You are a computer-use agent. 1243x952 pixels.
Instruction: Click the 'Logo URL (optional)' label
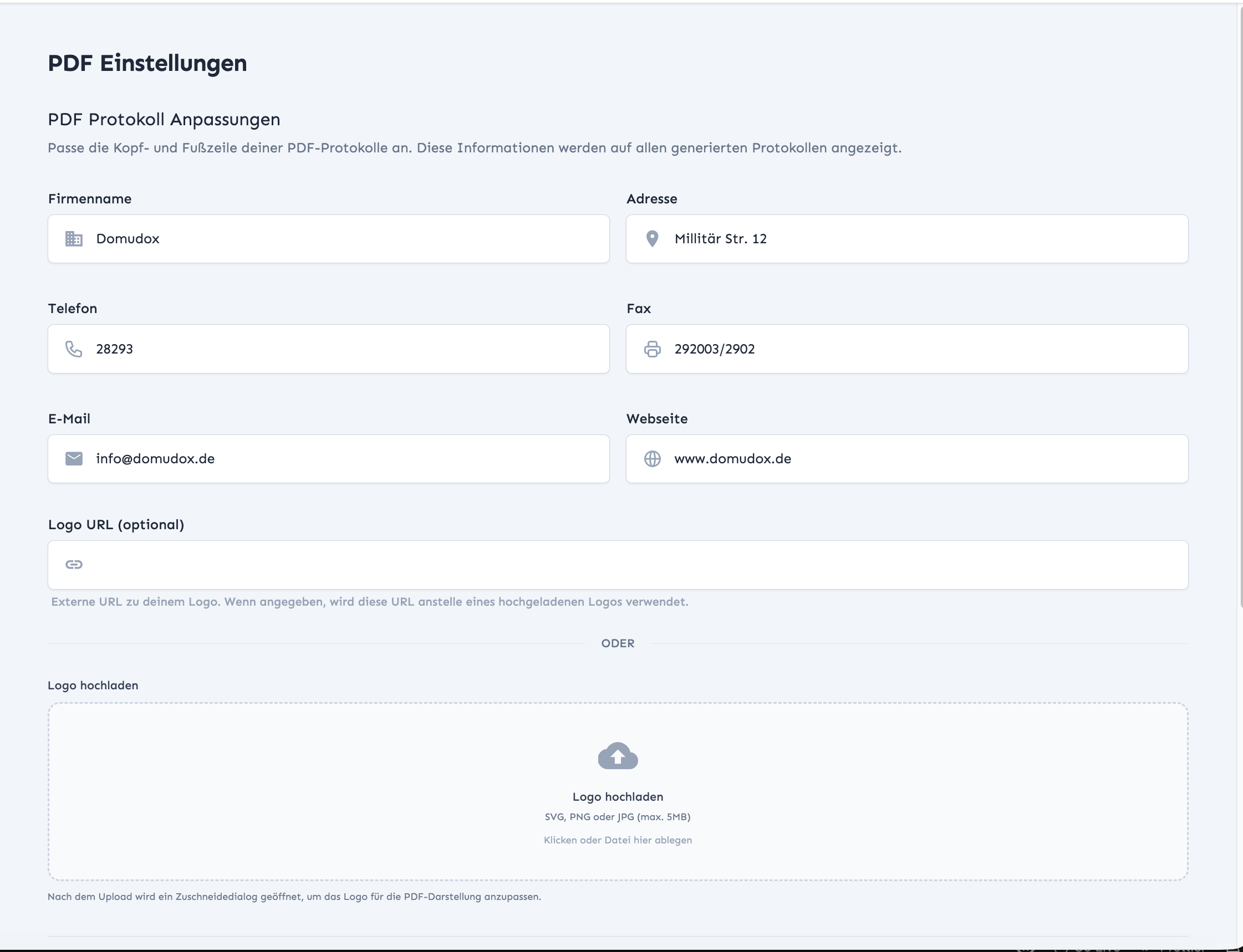[116, 524]
